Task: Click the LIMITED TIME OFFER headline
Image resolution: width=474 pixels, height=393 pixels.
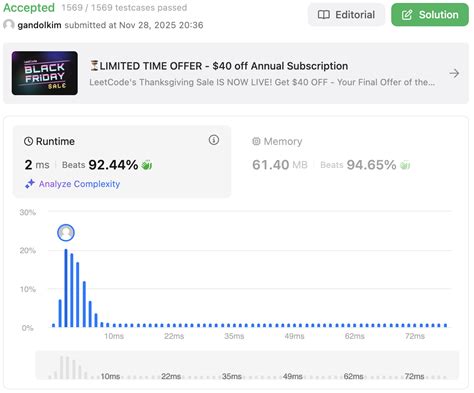Action: (x=219, y=66)
